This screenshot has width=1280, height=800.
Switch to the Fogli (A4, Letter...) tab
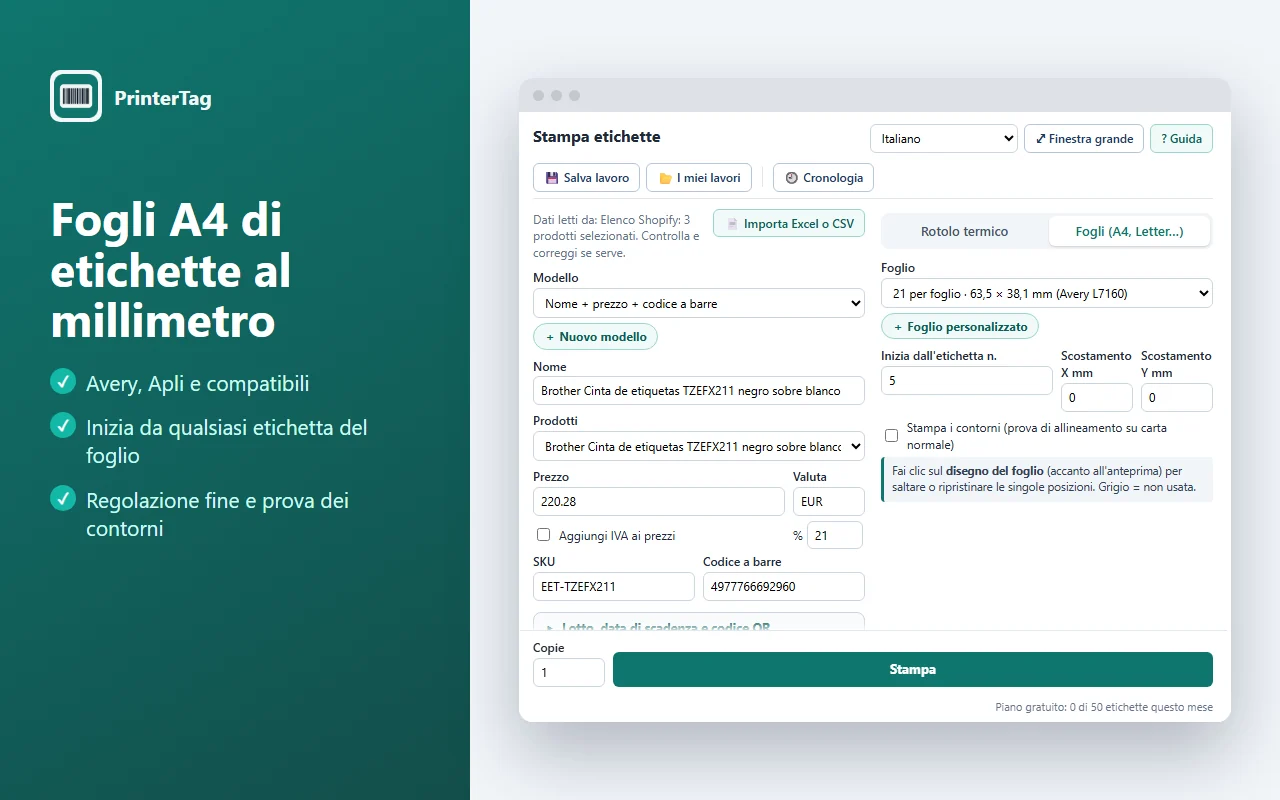tap(1130, 231)
